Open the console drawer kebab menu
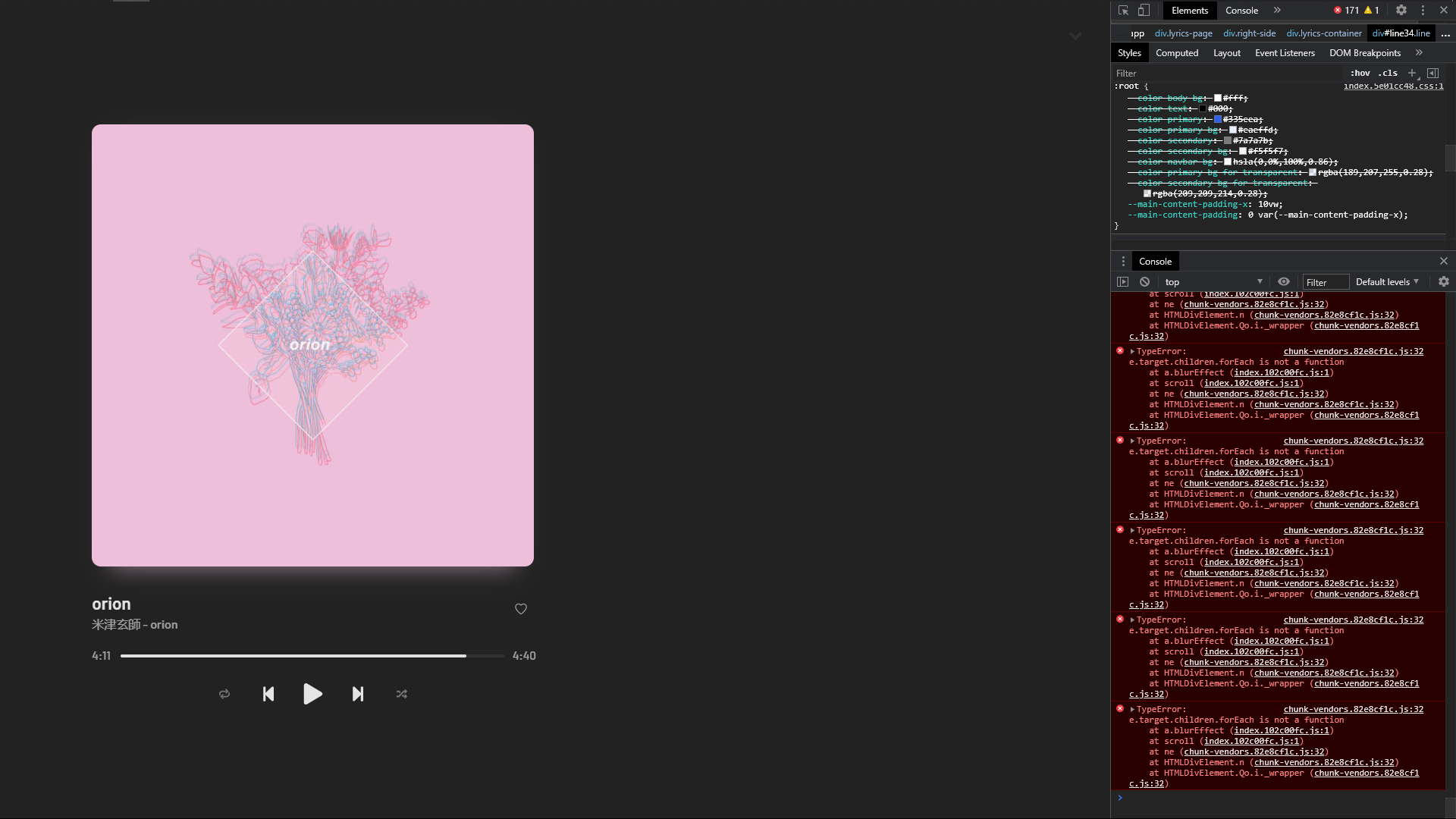1456x819 pixels. pos(1123,262)
